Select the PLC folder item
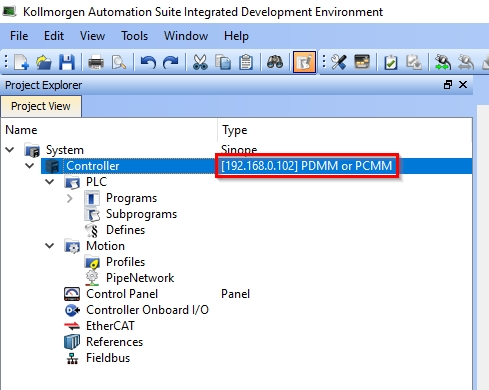Screen dimensions: 489x390 click(96, 182)
